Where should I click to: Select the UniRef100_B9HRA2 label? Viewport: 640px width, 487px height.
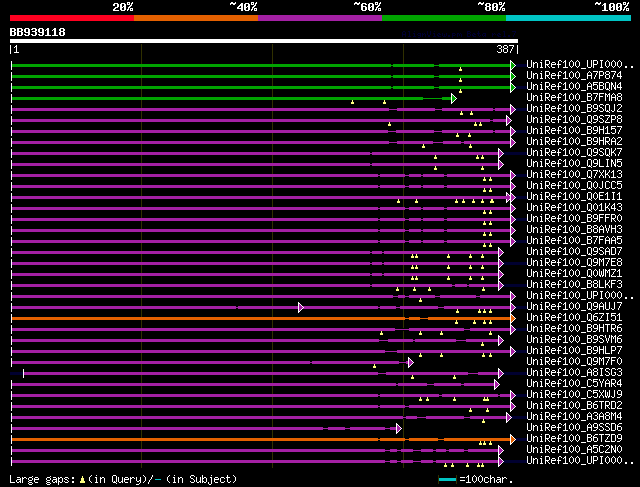pyautogui.click(x=574, y=142)
